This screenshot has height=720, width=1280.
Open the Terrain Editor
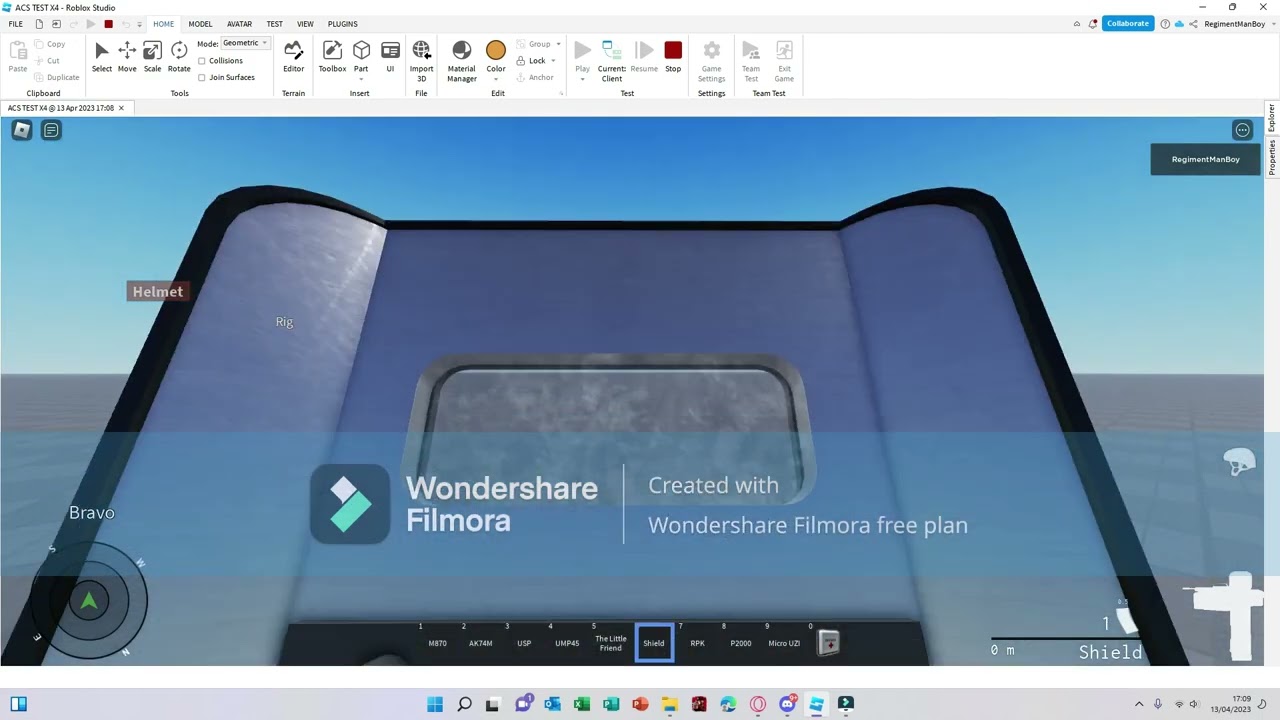pos(293,57)
